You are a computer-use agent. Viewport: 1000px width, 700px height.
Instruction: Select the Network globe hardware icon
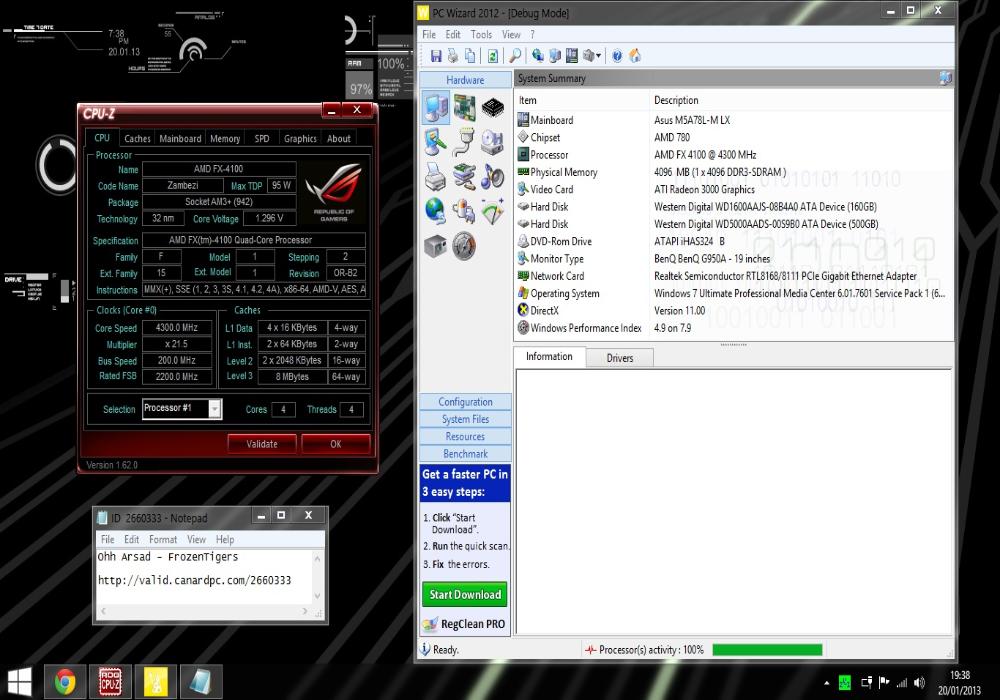coord(436,211)
